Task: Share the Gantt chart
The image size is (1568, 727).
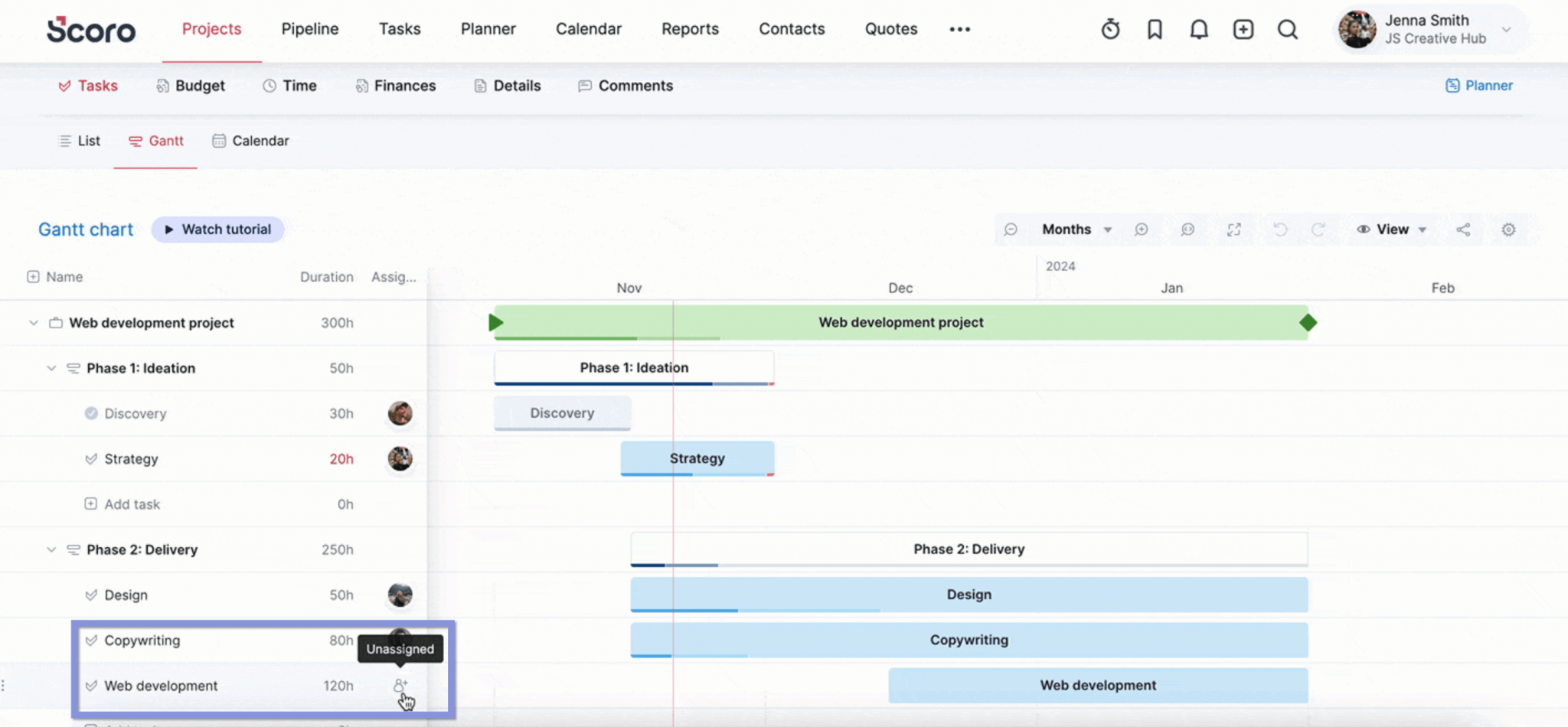Action: pos(1463,229)
